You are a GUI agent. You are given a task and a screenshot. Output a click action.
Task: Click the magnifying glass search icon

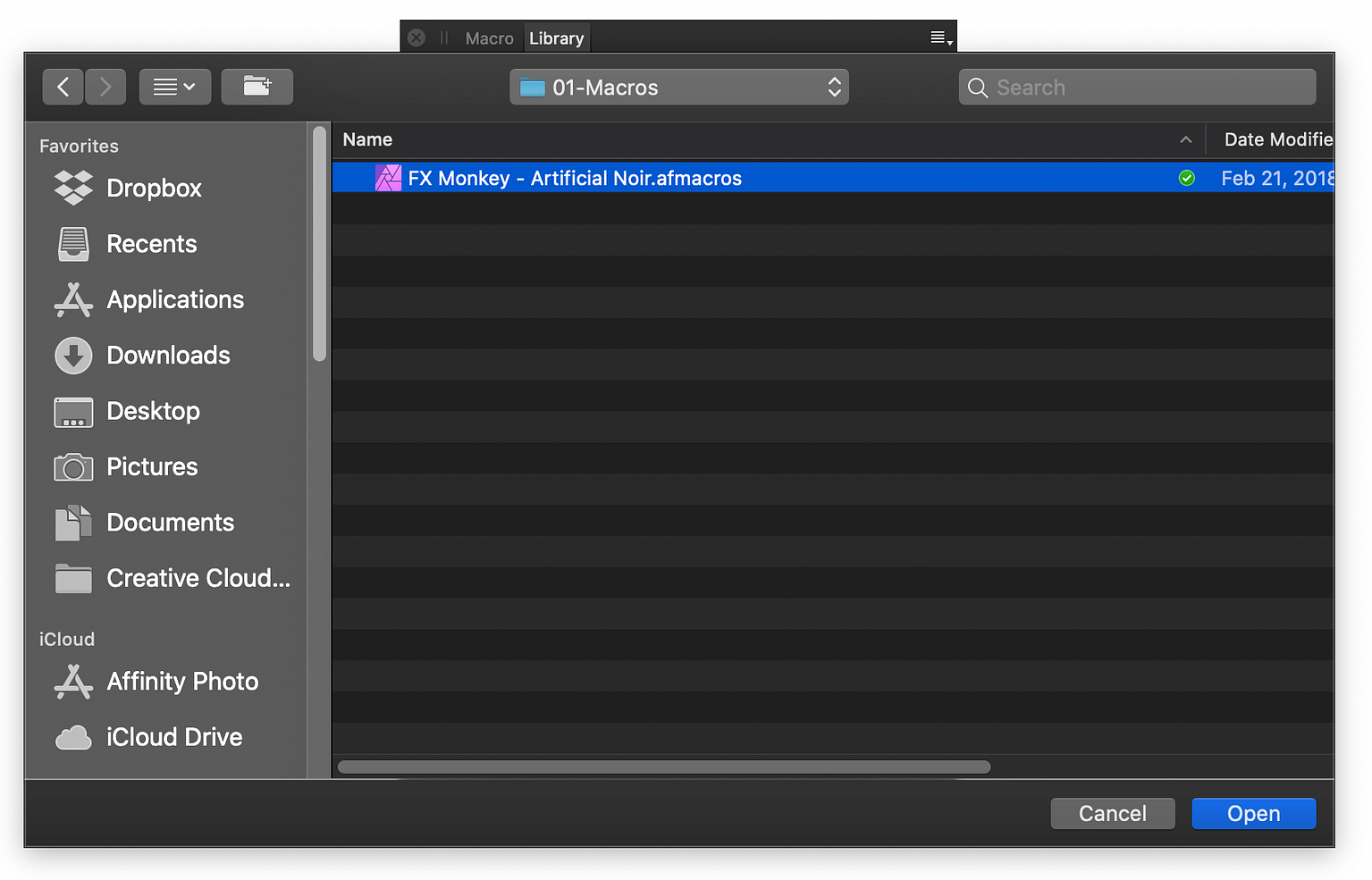click(x=978, y=88)
